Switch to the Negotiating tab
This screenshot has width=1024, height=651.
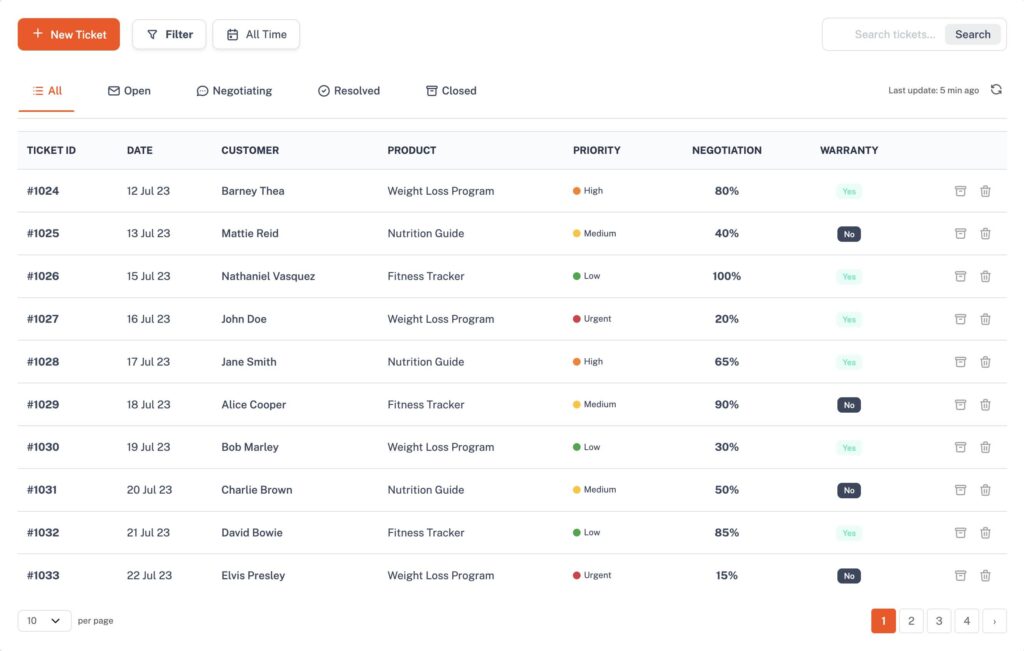click(x=234, y=91)
